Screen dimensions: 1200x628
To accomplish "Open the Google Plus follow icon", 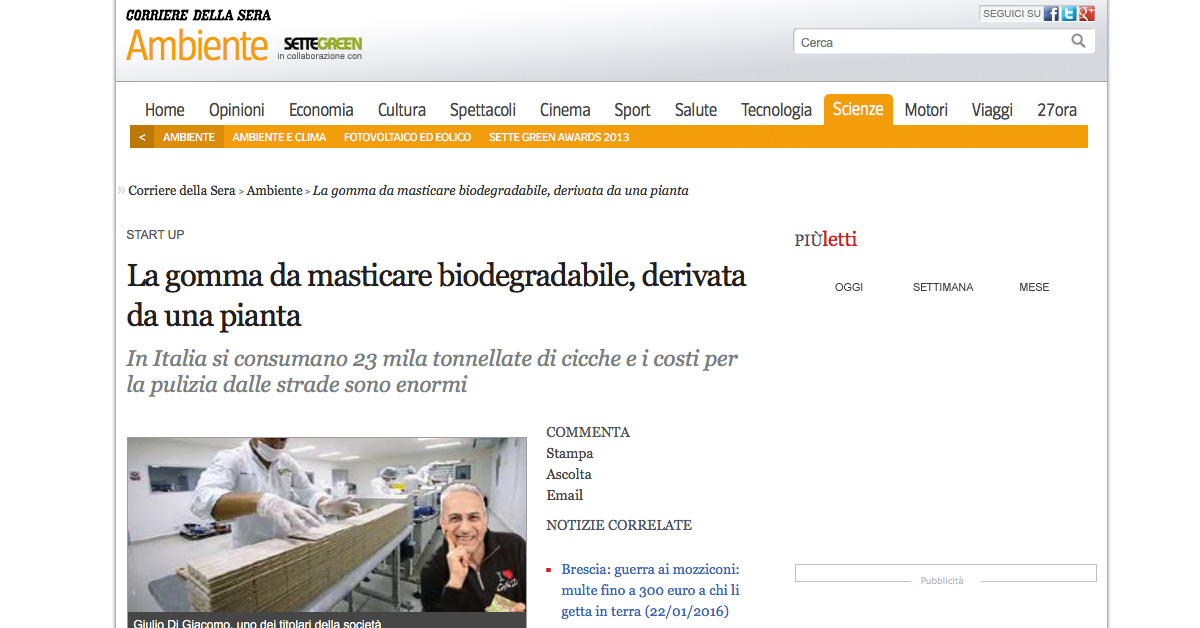I will click(x=1087, y=14).
